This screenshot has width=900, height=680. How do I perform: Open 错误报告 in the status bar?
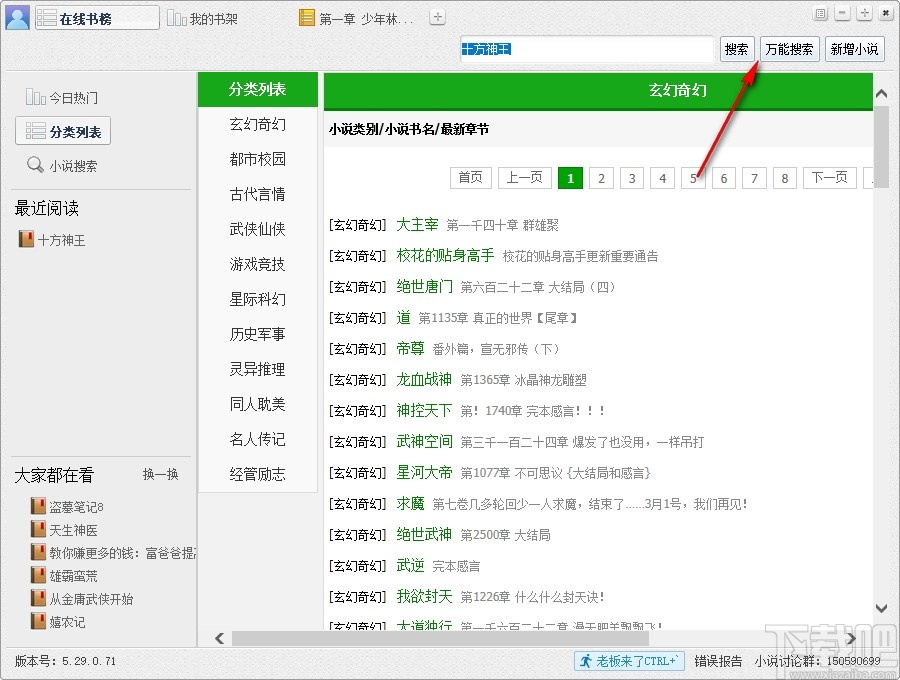716,660
